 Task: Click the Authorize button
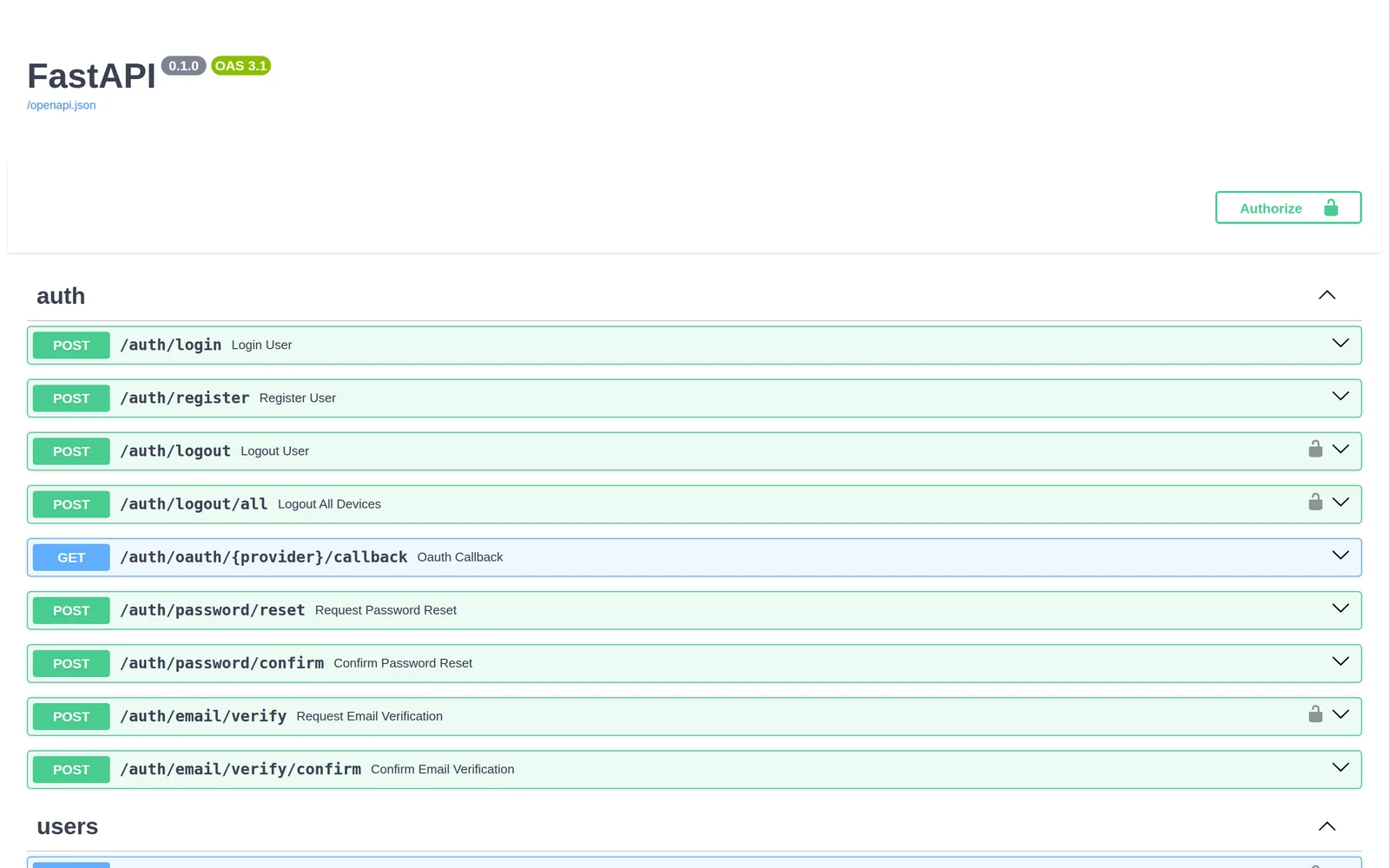[1288, 207]
